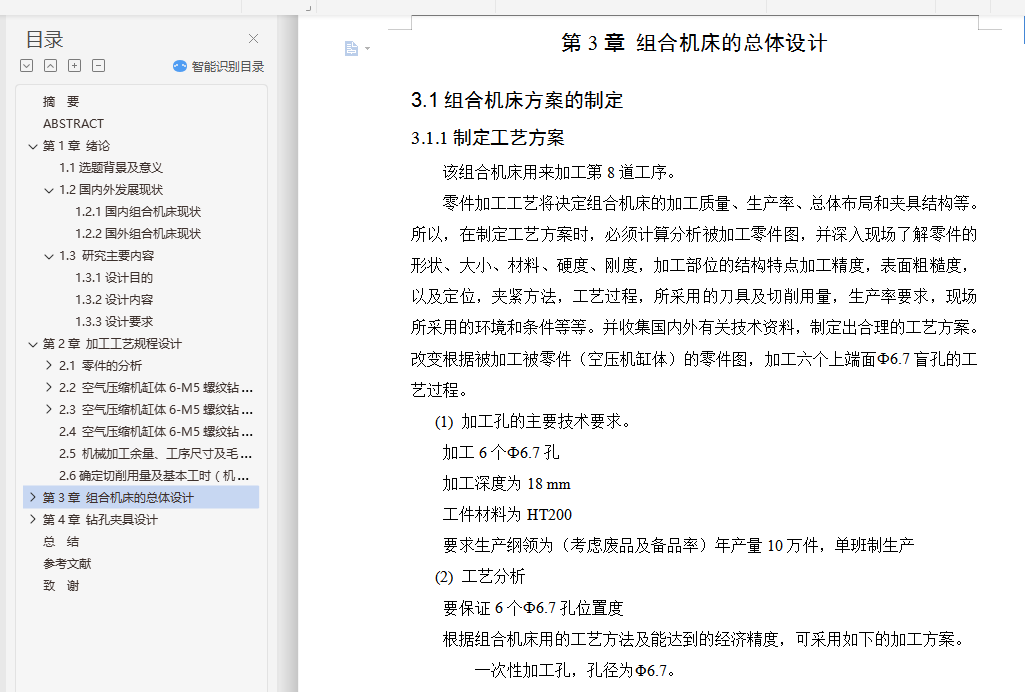The image size is (1025, 692).
Task: Click line (1) 加工孔的主要技术要求
Action: coord(533,421)
